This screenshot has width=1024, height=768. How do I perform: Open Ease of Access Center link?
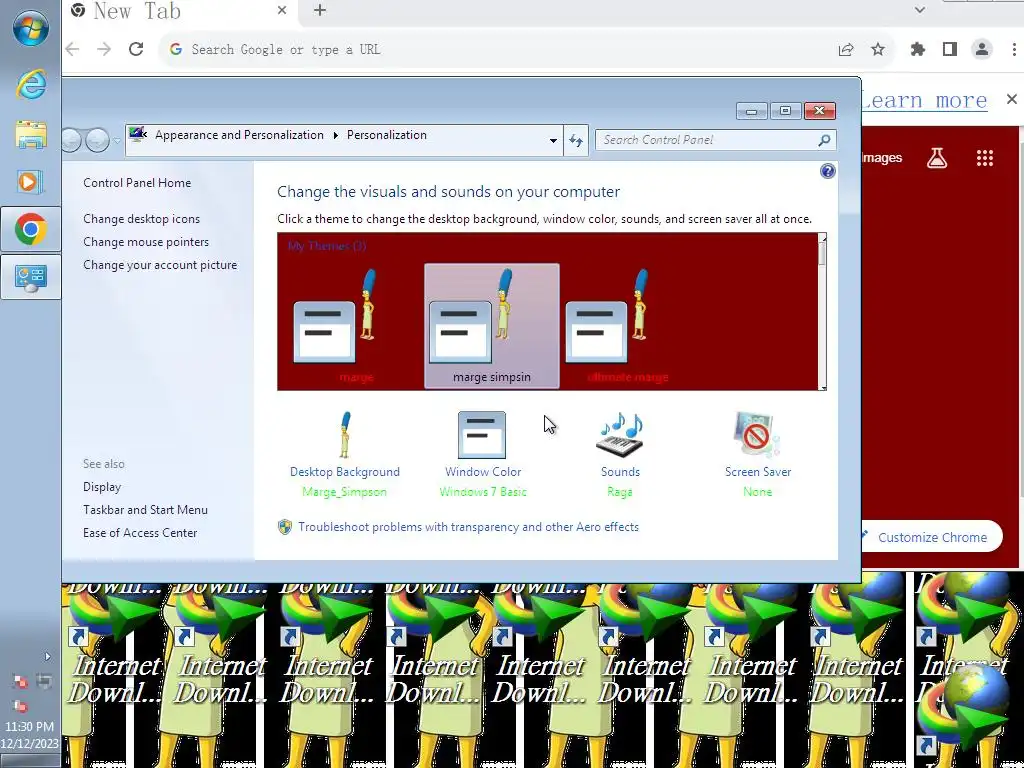coord(140,533)
